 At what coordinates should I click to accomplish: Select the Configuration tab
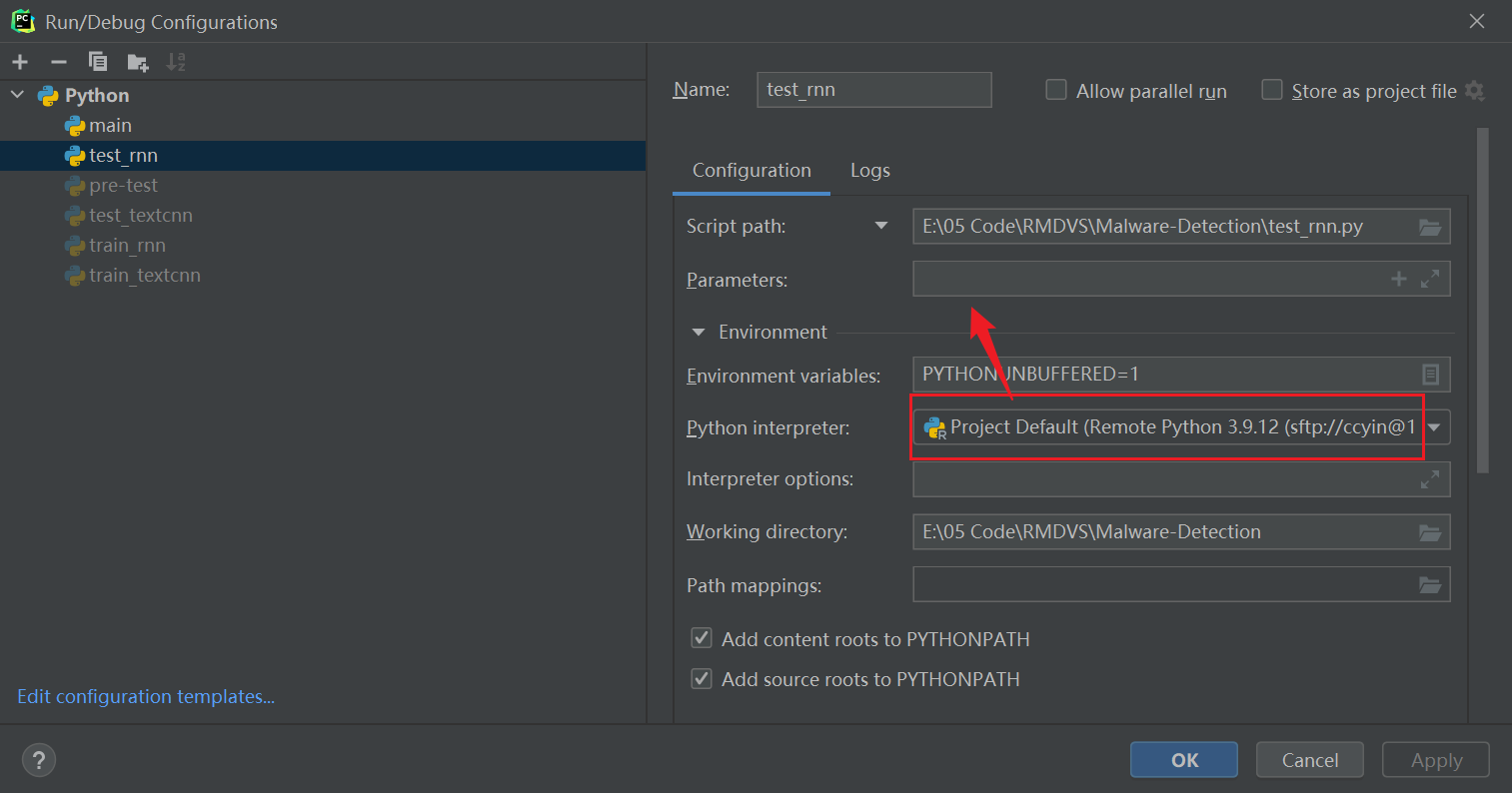[x=752, y=170]
